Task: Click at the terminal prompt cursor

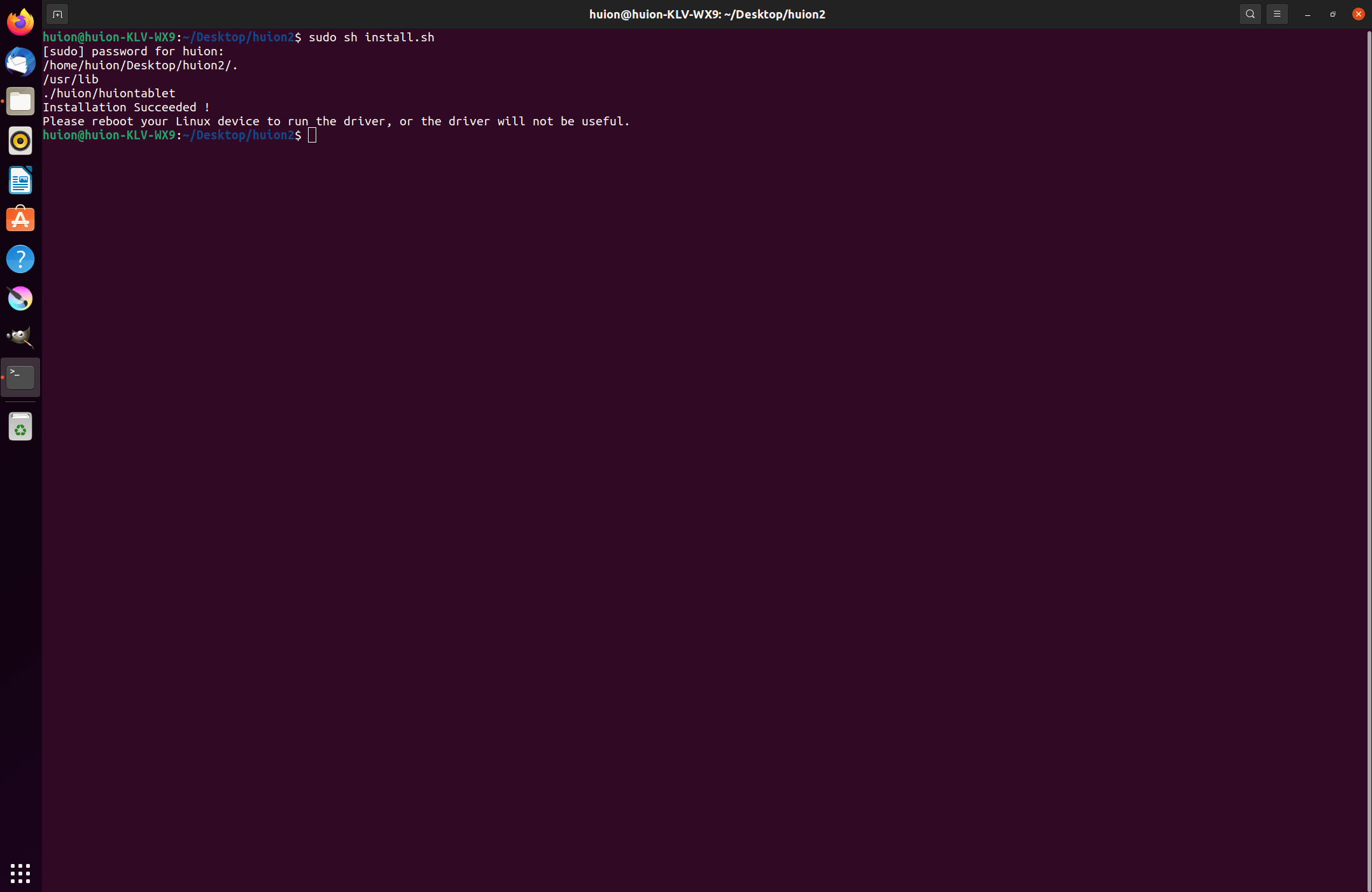Action: pyautogui.click(x=312, y=135)
